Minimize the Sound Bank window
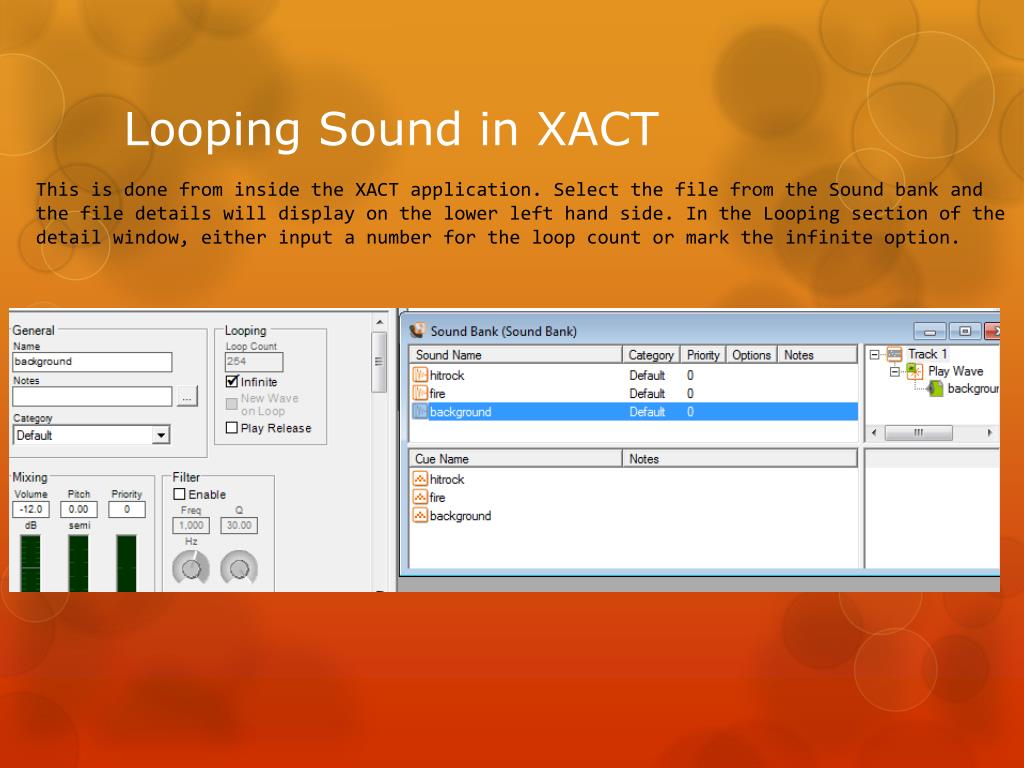Viewport: 1024px width, 768px height. pos(930,332)
